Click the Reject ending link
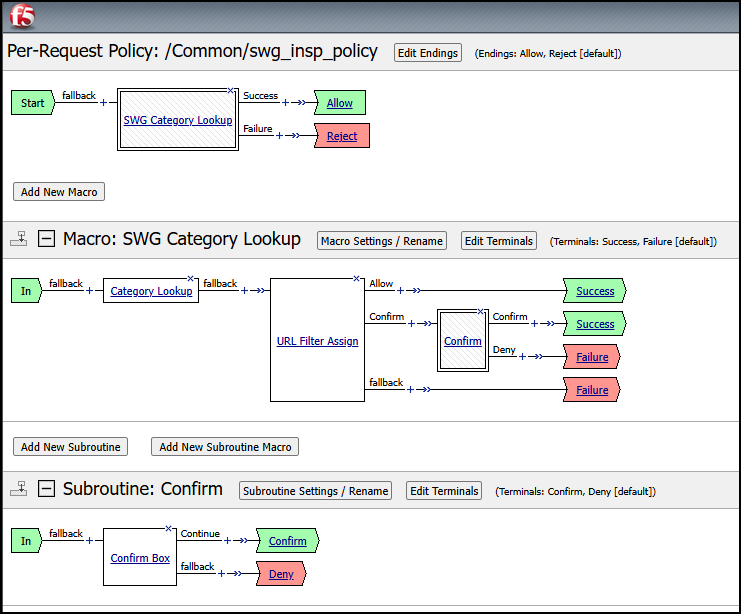The height and width of the screenshot is (614, 741). click(342, 136)
